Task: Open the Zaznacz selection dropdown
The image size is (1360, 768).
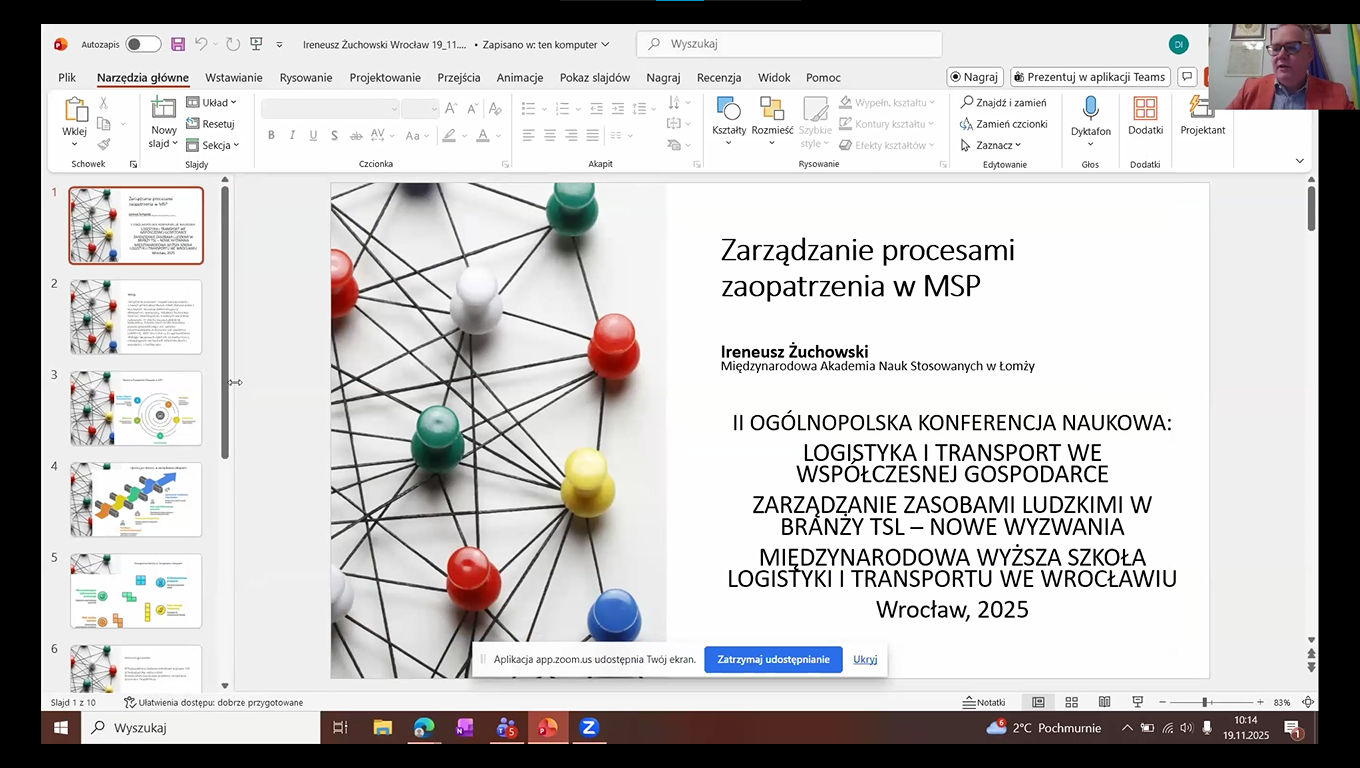Action: pos(991,145)
